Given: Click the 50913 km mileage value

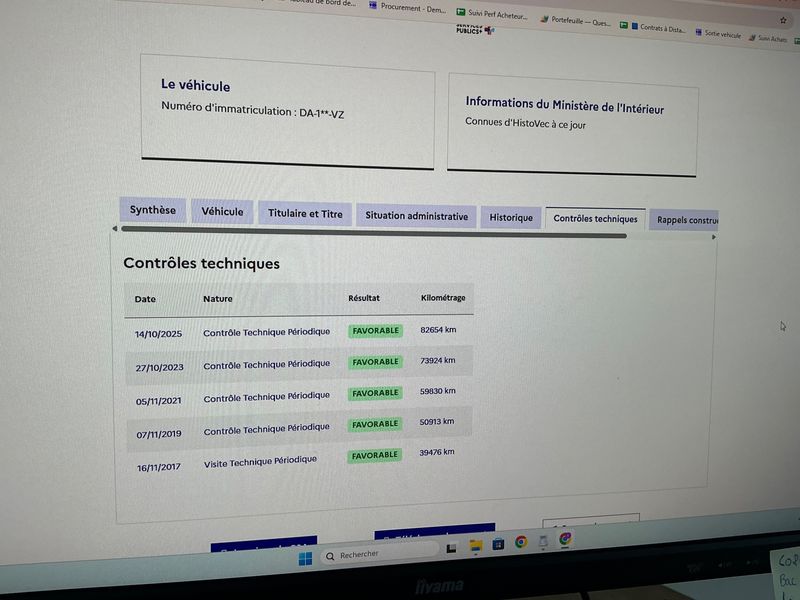Looking at the screenshot, I should 437,421.
